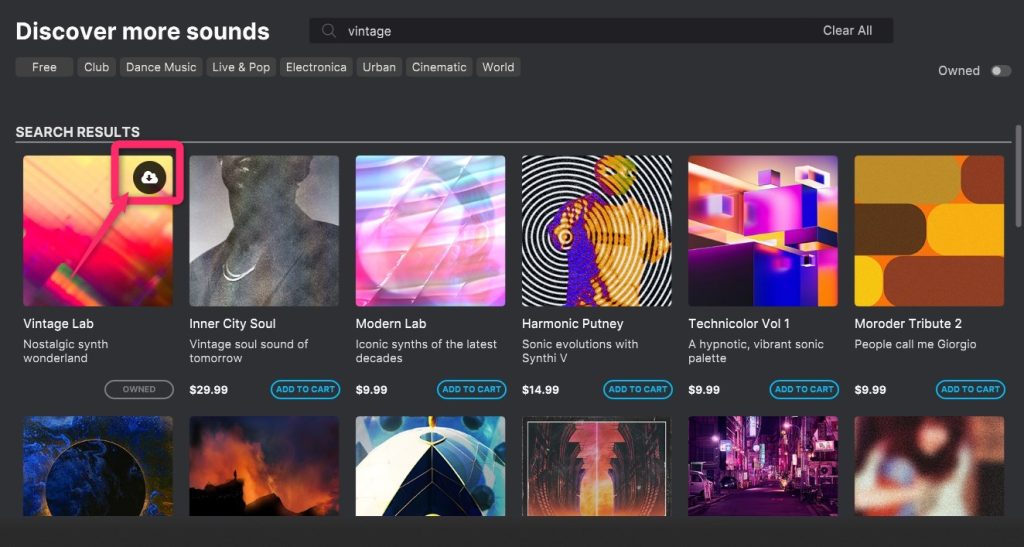
Task: Select the Free filter tag
Action: (x=44, y=67)
